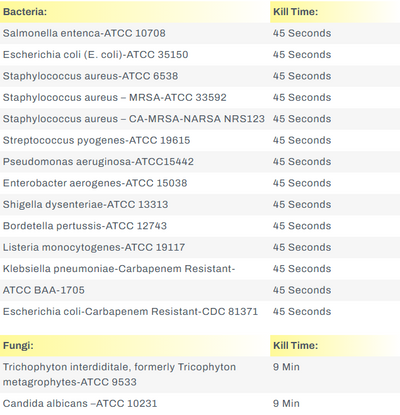The width and height of the screenshot is (400, 415).
Task: Click the 9 Min value for Candida albicans
Action: coord(286,404)
